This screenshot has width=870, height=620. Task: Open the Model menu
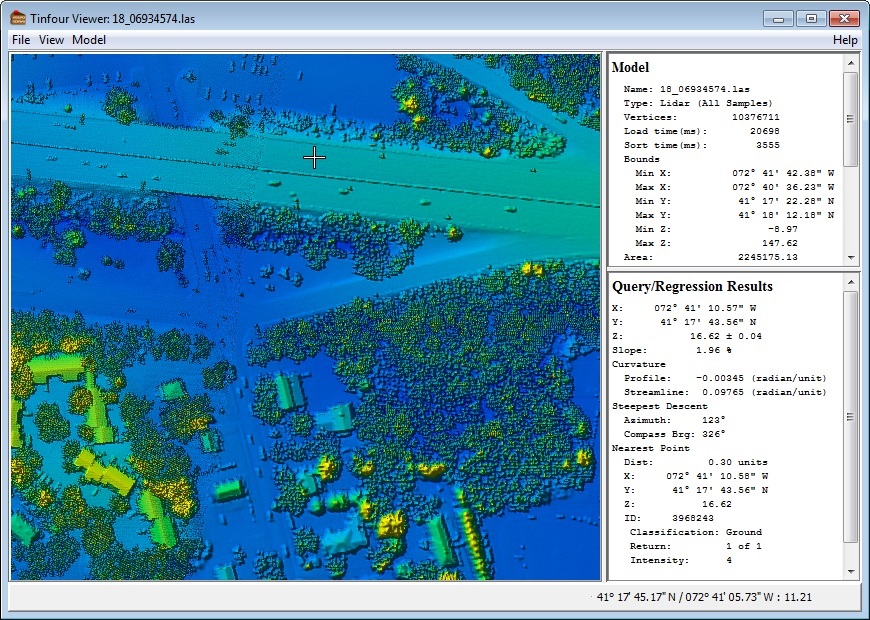tap(89, 40)
